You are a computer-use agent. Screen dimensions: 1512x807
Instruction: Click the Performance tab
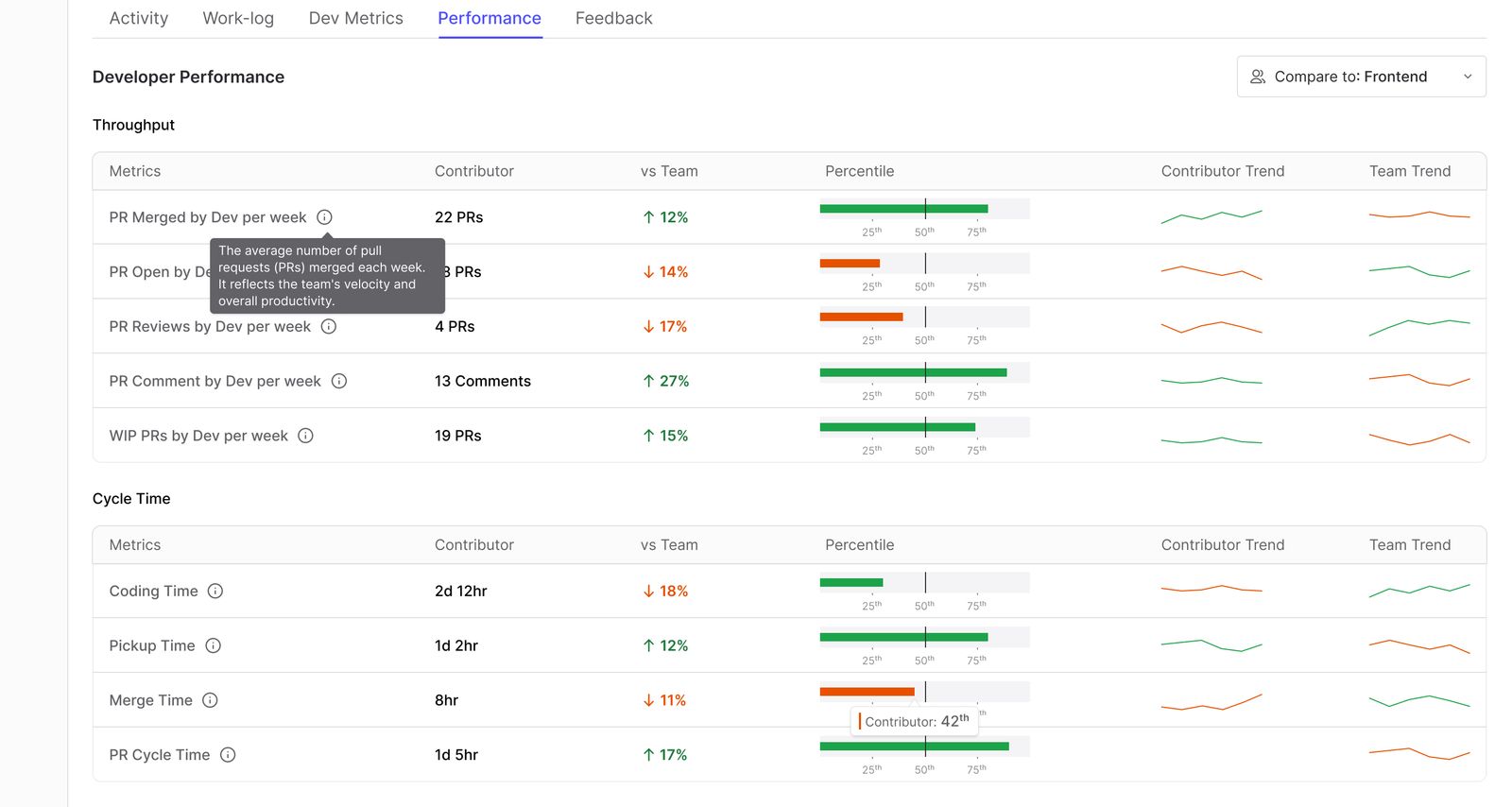pyautogui.click(x=490, y=19)
